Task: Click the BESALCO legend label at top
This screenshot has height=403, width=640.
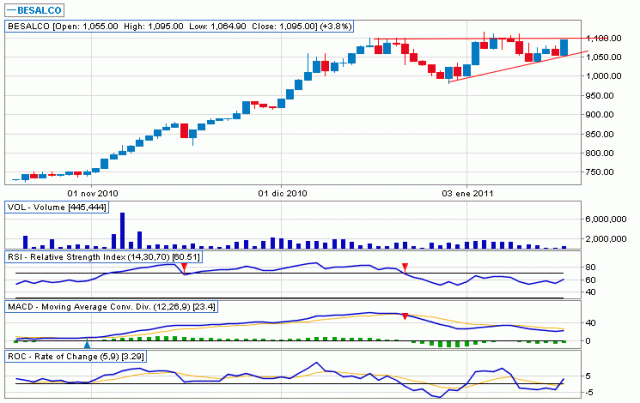Action: pos(35,10)
